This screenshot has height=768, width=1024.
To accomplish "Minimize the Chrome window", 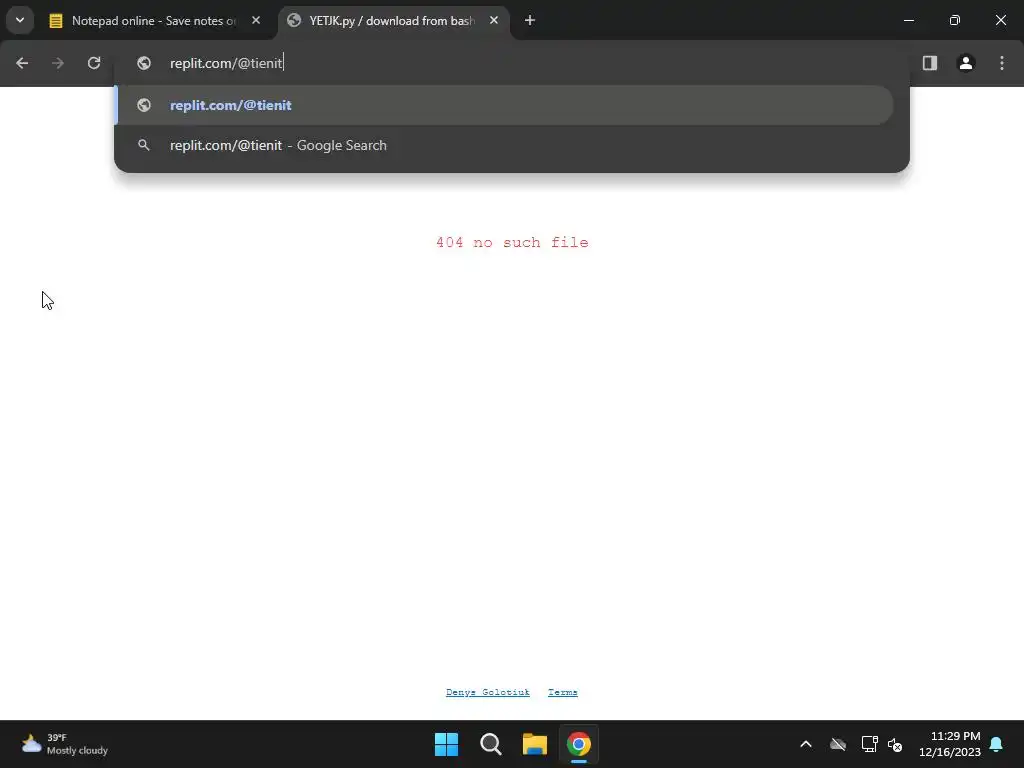I will tap(909, 20).
